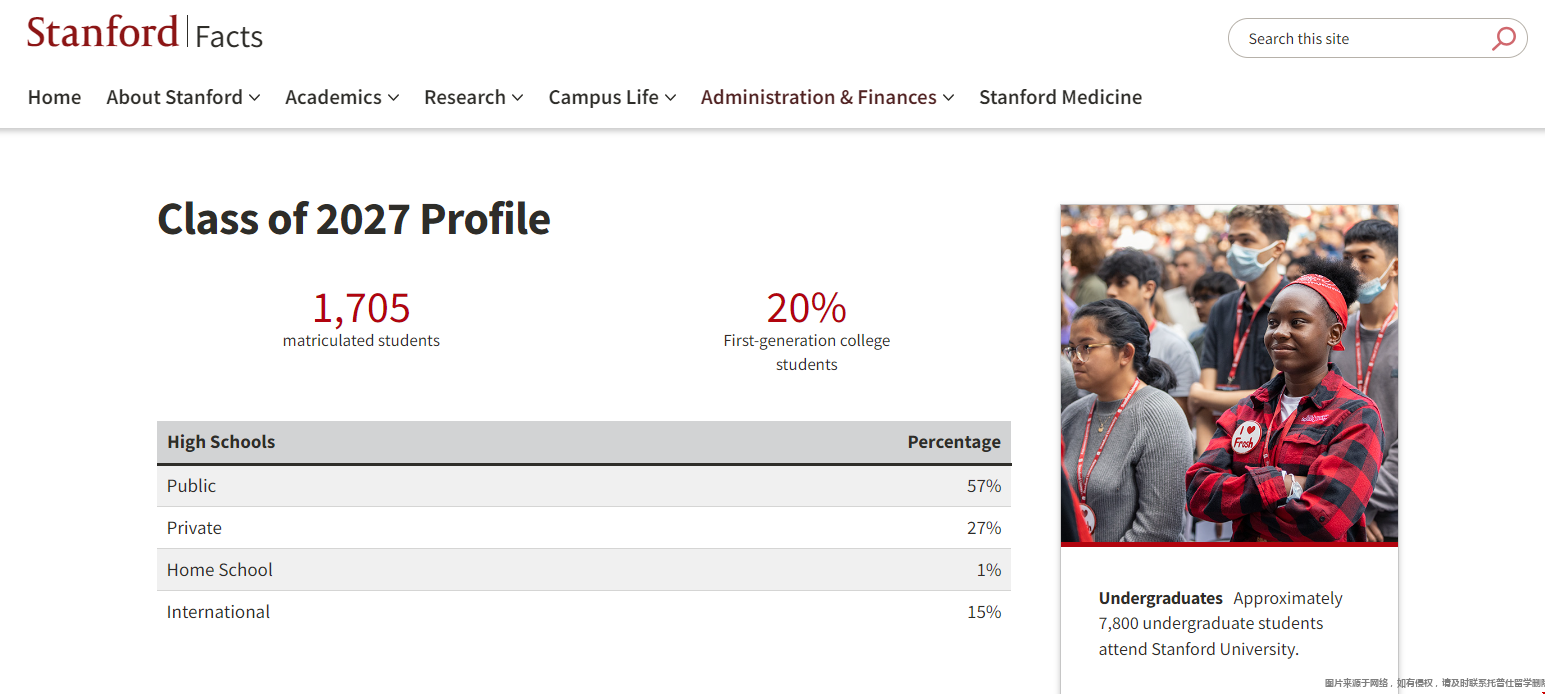Image resolution: width=1545 pixels, height=694 pixels.
Task: Click the Stanford logo wordmark
Action: click(102, 32)
